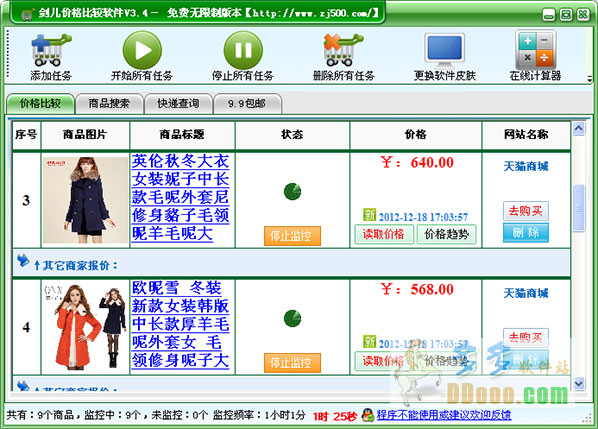The image size is (598, 429).
Task: Open Change Software Skin (更换软件皮肤) monitor icon
Action: pyautogui.click(x=445, y=51)
